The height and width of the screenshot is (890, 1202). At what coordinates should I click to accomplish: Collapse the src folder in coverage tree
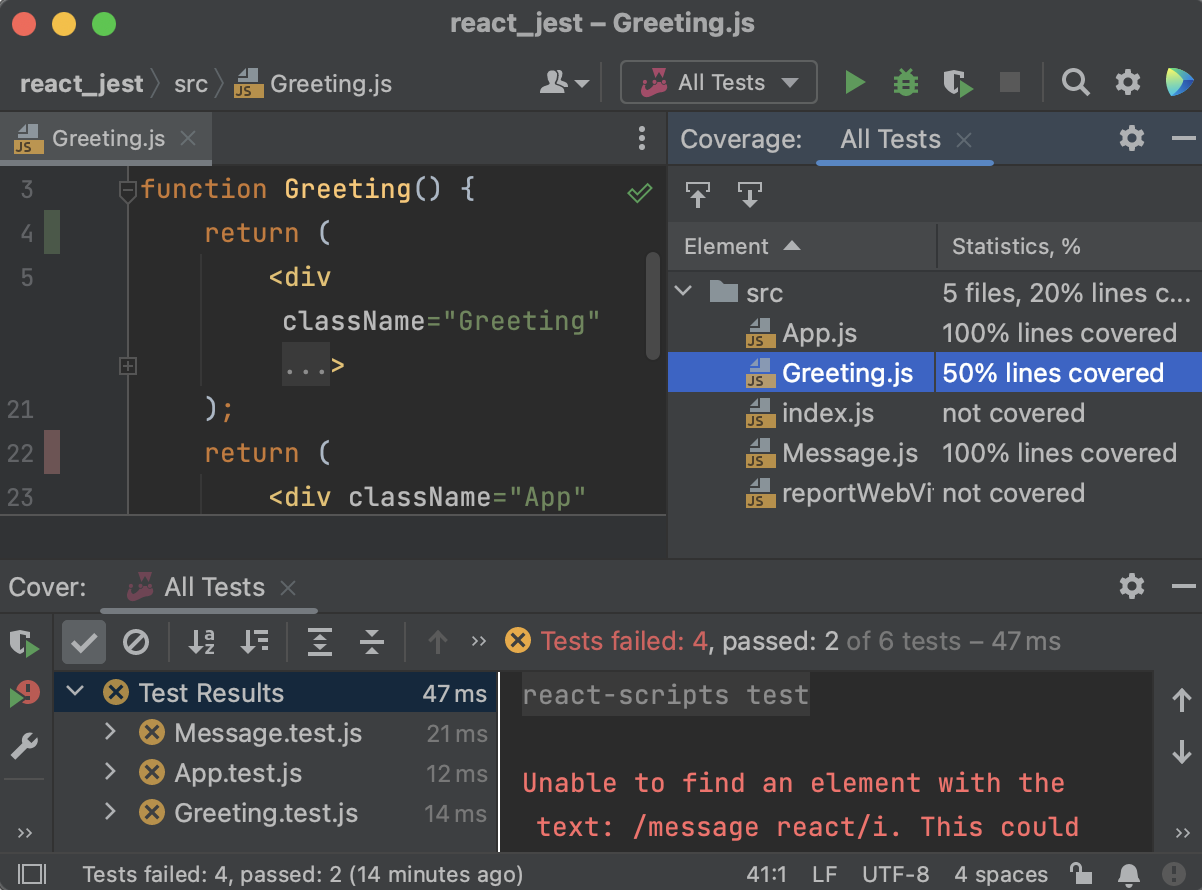click(684, 292)
